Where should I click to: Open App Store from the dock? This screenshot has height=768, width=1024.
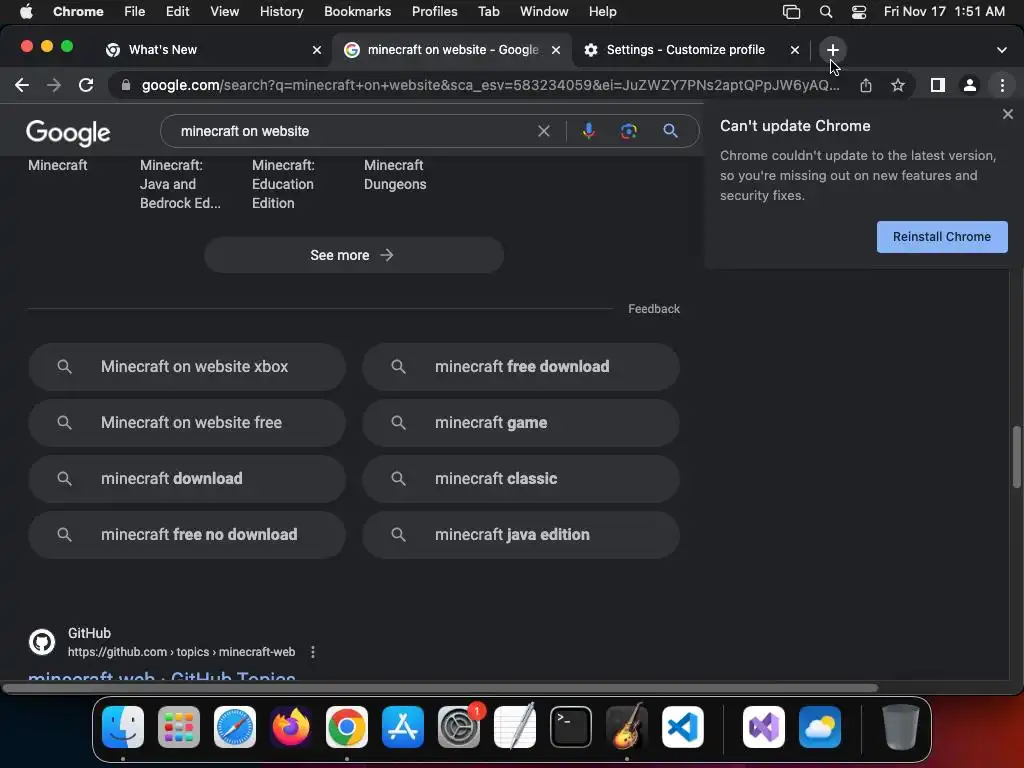403,727
